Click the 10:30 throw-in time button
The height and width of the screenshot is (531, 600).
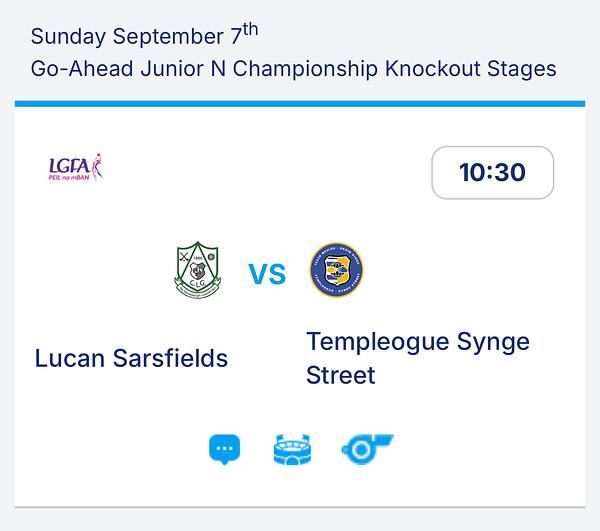tap(492, 173)
